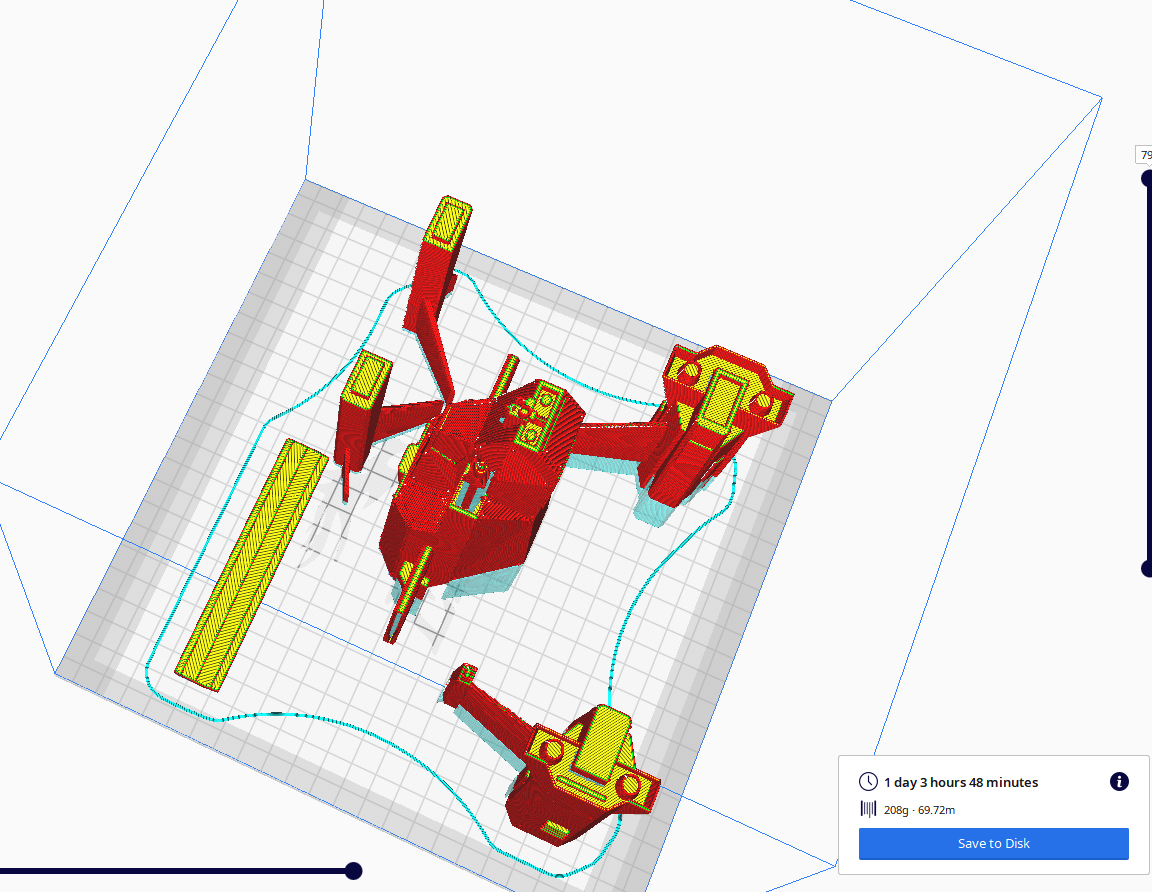1152x892 pixels.
Task: Select the engine pod model near the bottom
Action: [x=590, y=770]
